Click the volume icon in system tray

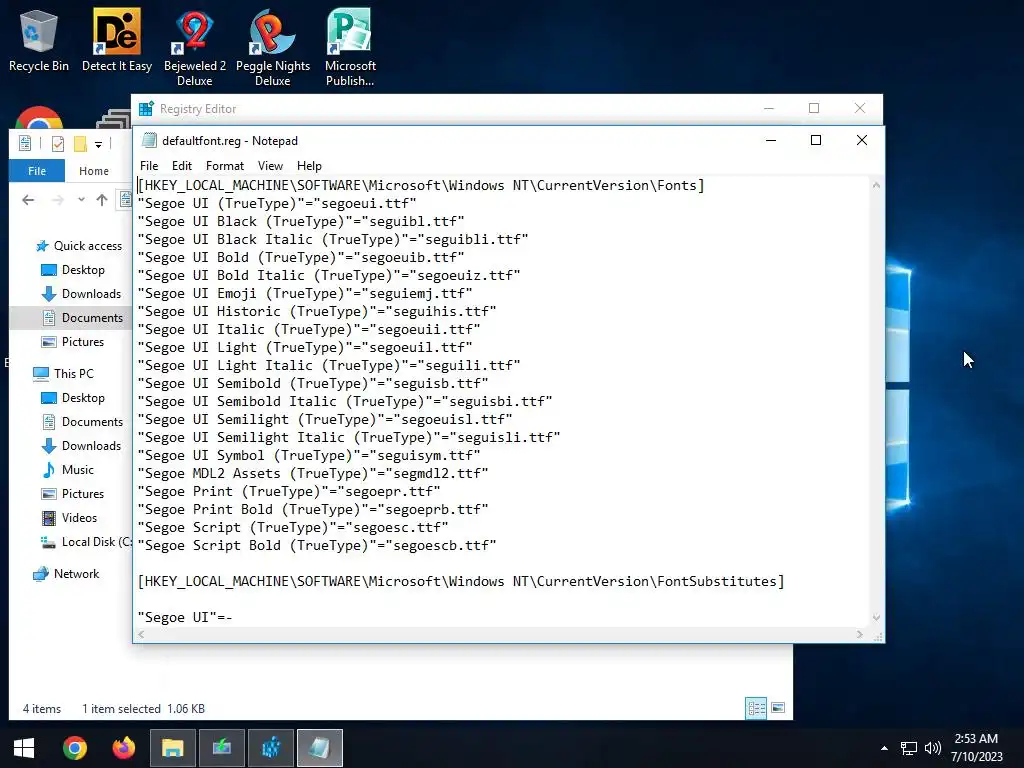pos(933,748)
